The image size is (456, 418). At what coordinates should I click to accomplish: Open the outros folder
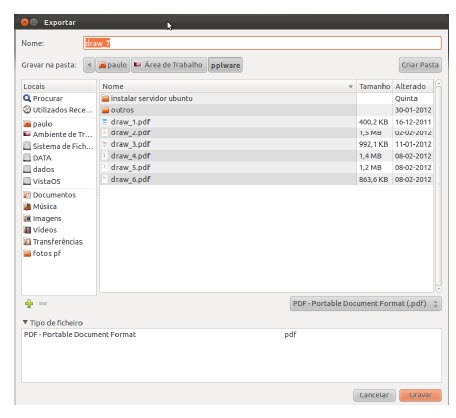point(228,110)
